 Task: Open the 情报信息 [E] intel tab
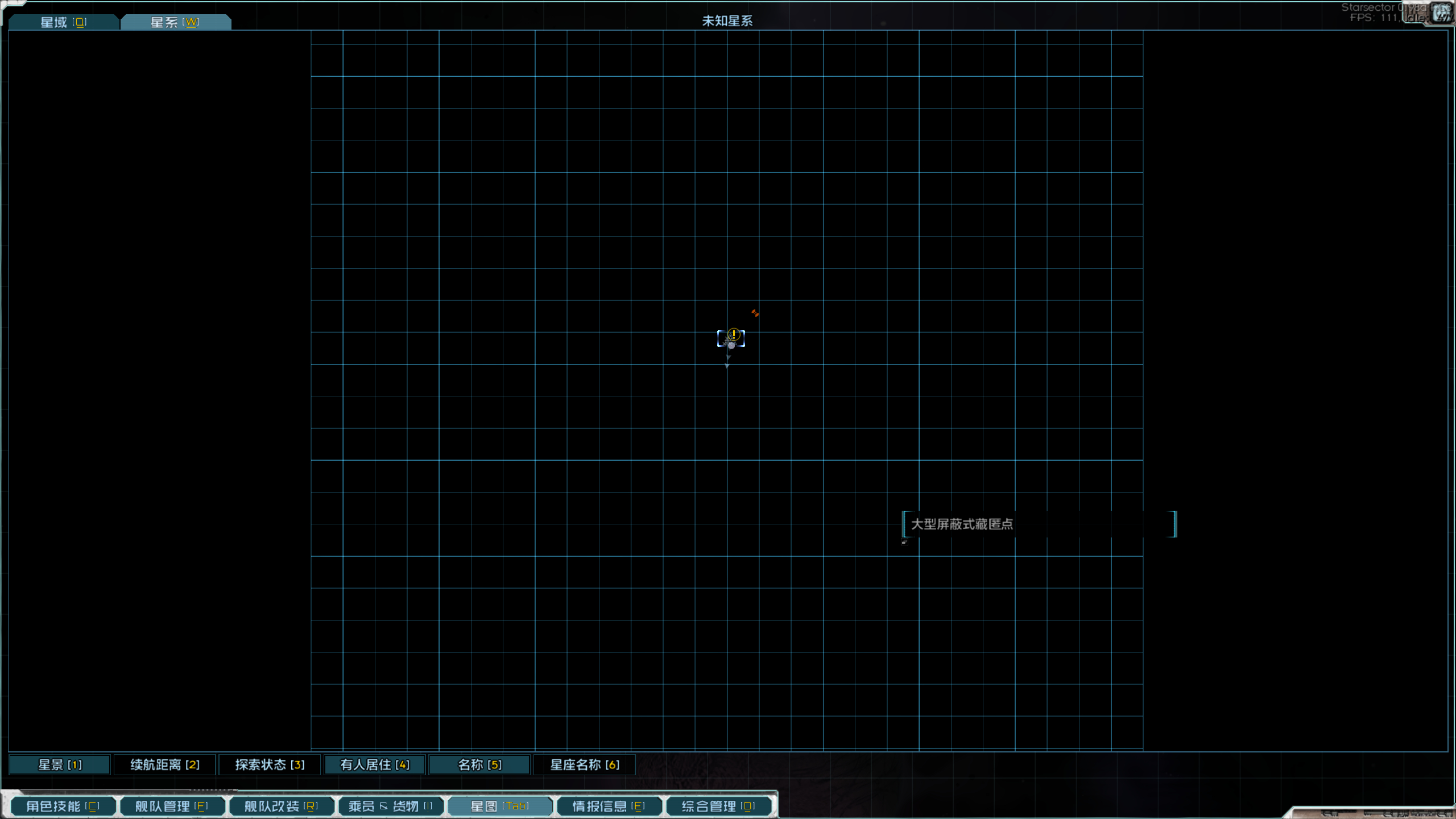pos(609,806)
